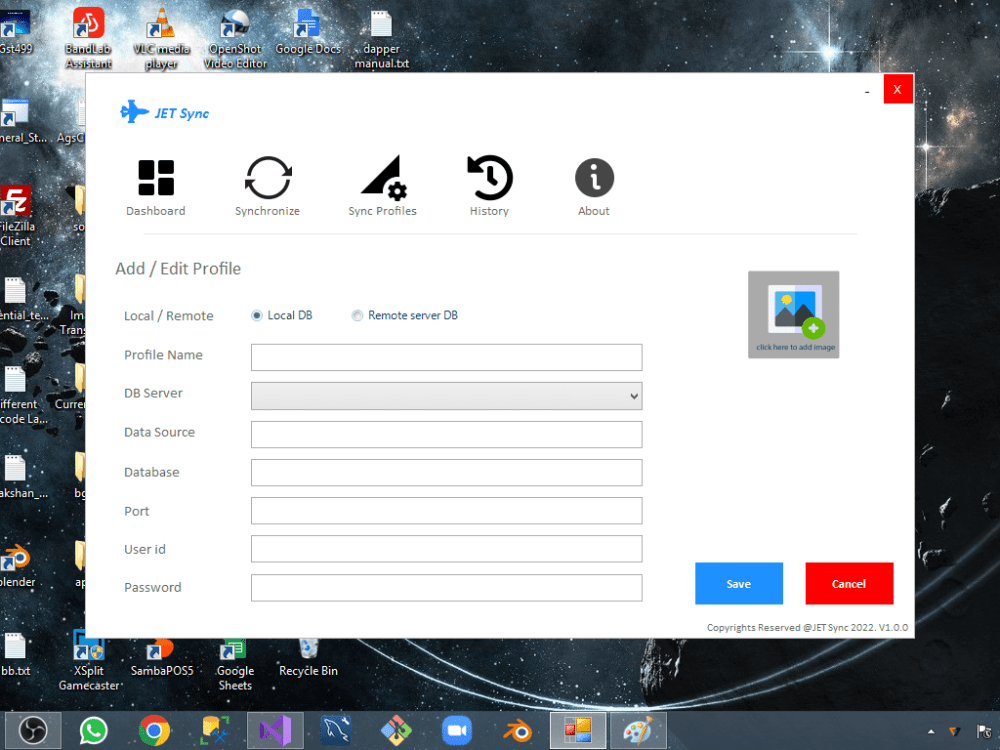
Task: Open OBS Studio from taskbar
Action: pos(33,730)
